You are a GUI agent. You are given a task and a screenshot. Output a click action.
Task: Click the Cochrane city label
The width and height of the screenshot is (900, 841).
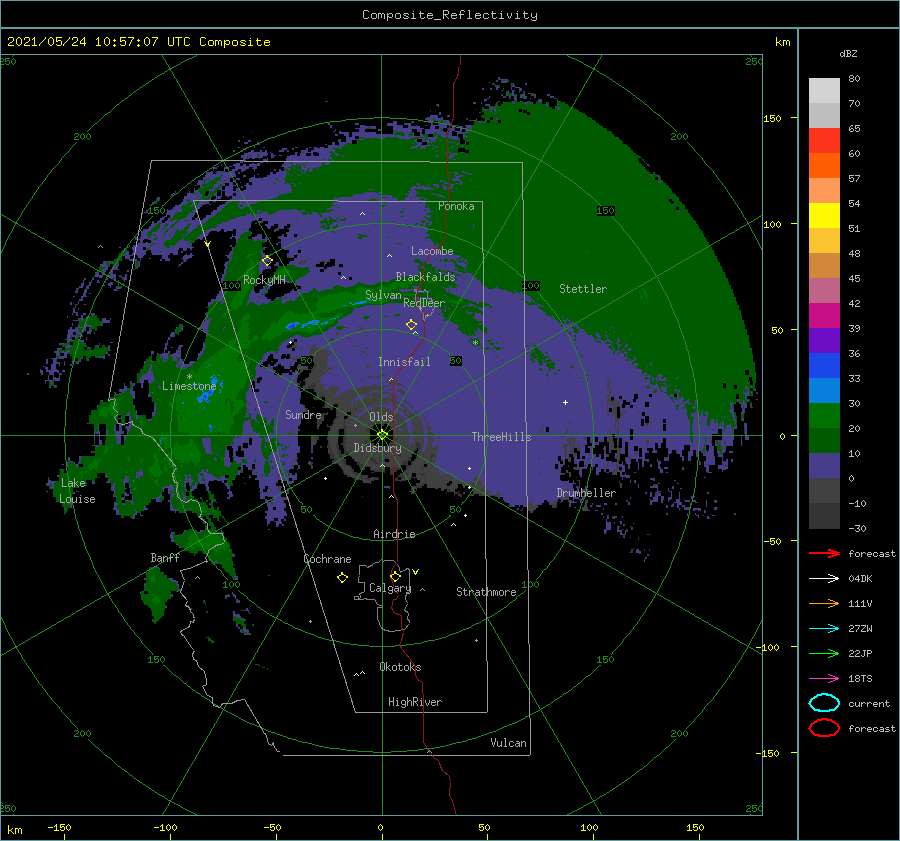[x=327, y=559]
